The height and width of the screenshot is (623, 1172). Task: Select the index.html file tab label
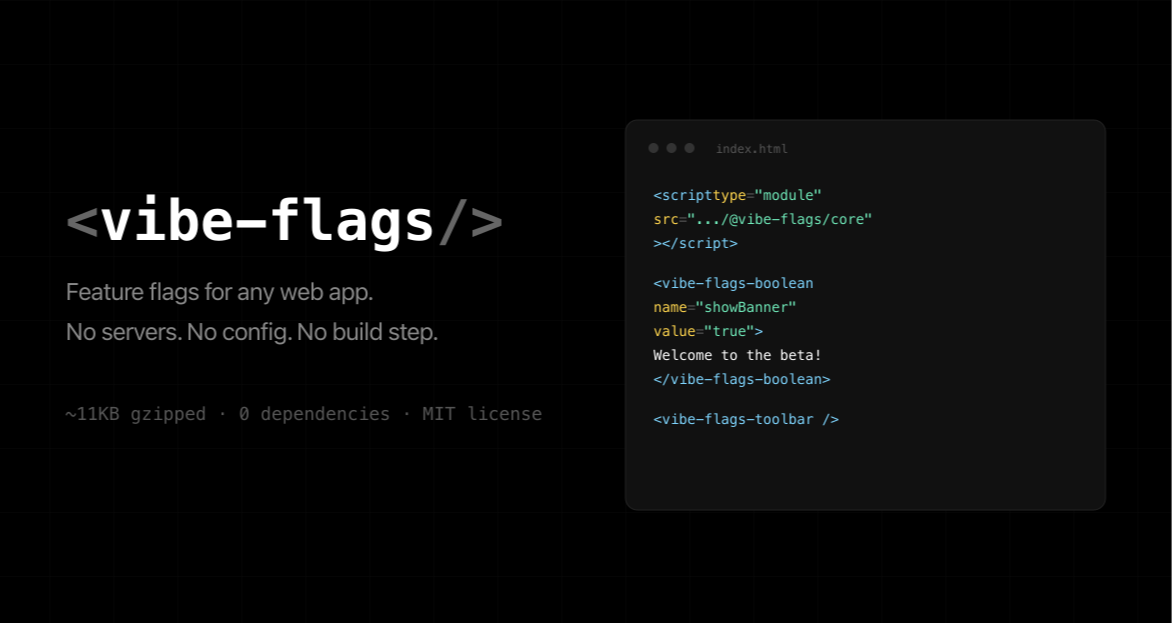click(751, 149)
